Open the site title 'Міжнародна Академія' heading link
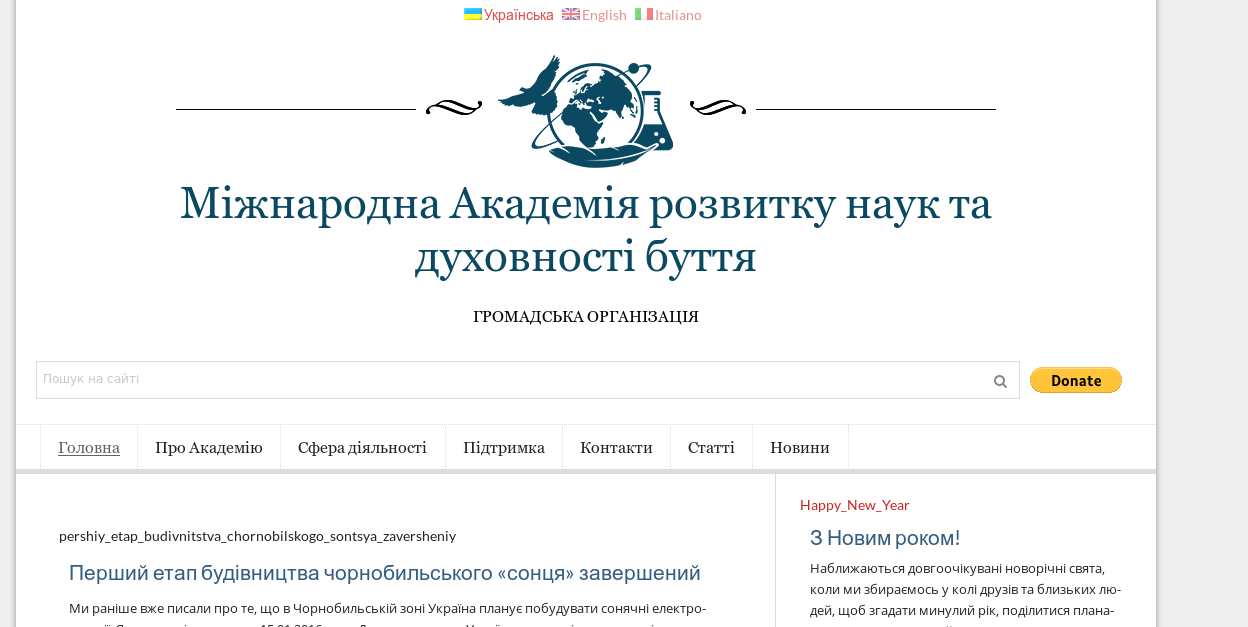 [x=586, y=230]
